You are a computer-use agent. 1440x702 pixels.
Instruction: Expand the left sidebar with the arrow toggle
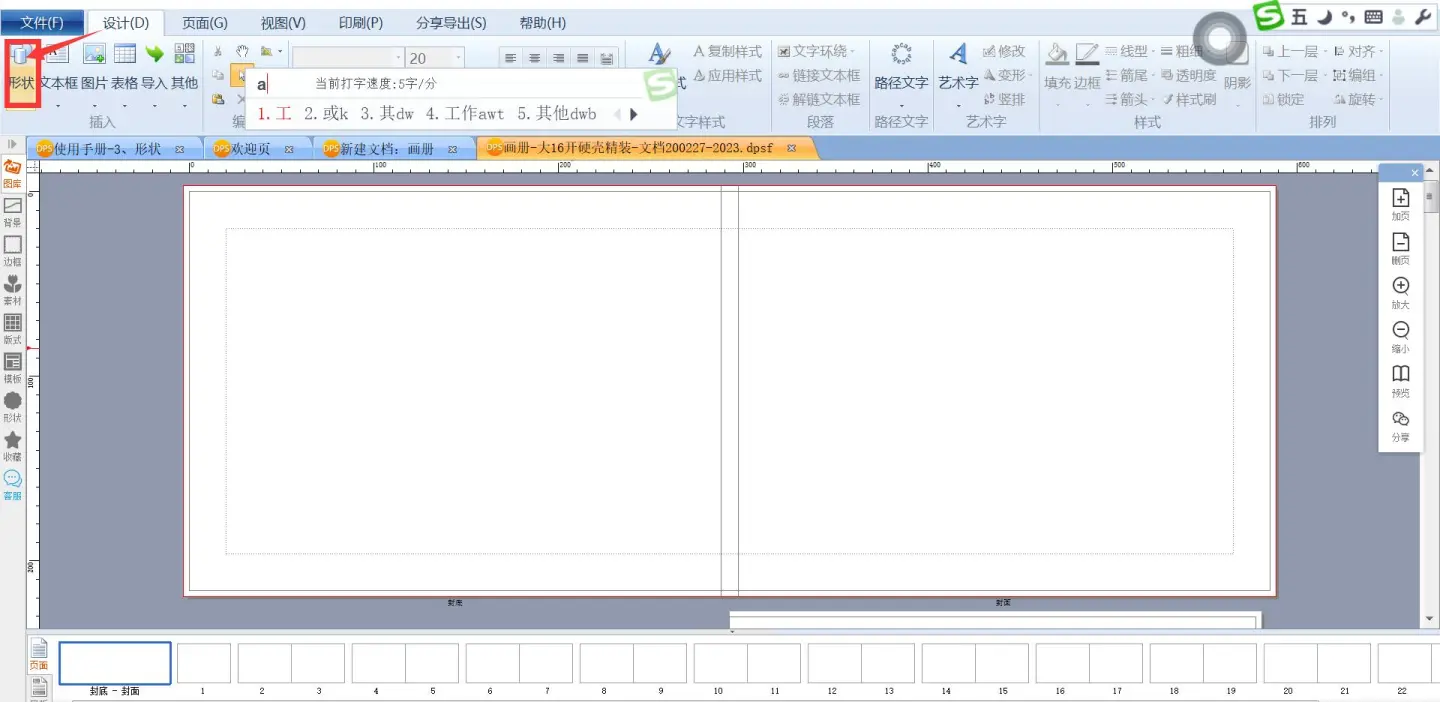[x=12, y=146]
